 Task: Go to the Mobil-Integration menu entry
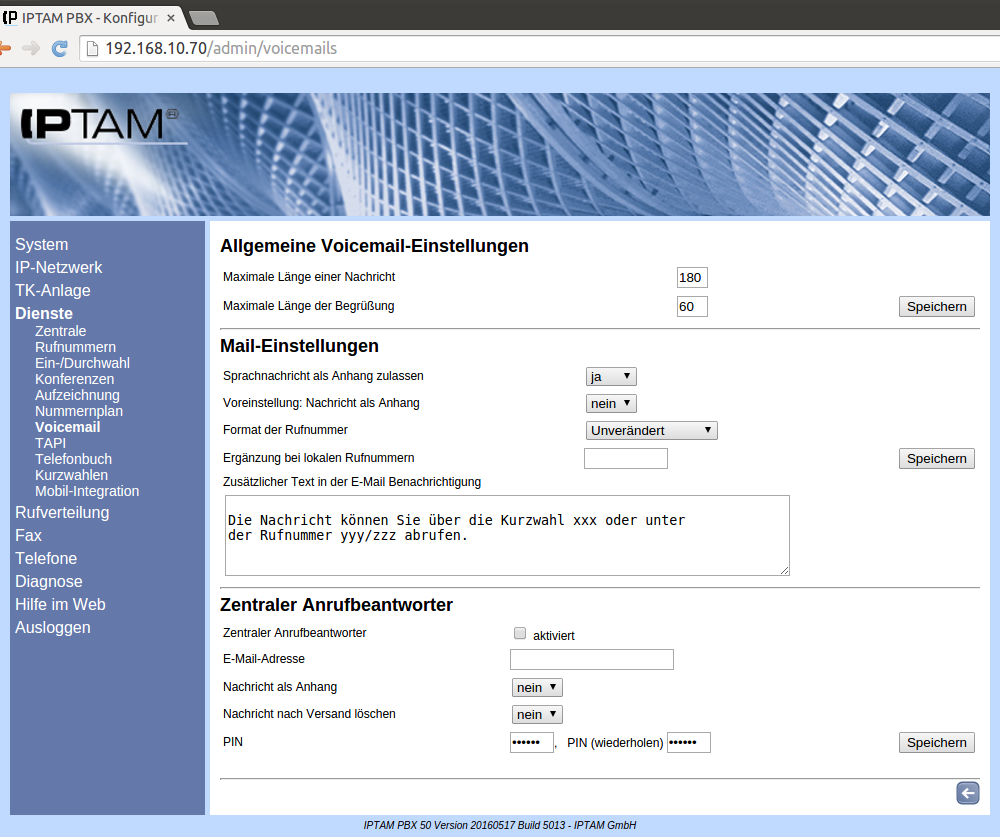coord(87,491)
